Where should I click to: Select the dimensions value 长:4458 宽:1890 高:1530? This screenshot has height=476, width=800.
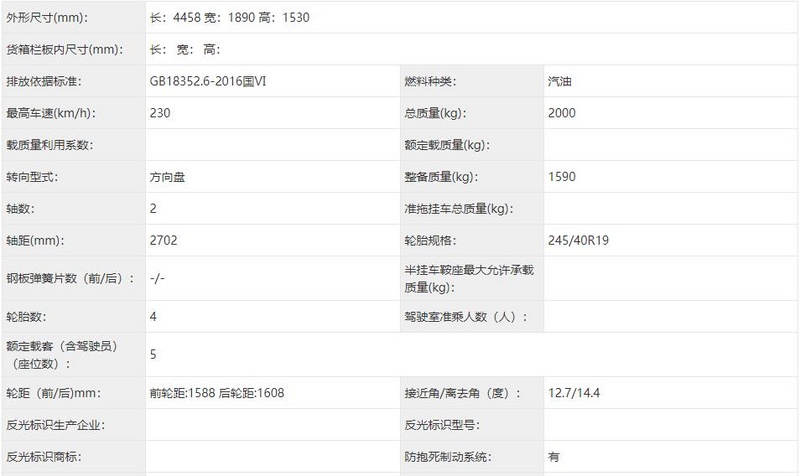coord(230,17)
